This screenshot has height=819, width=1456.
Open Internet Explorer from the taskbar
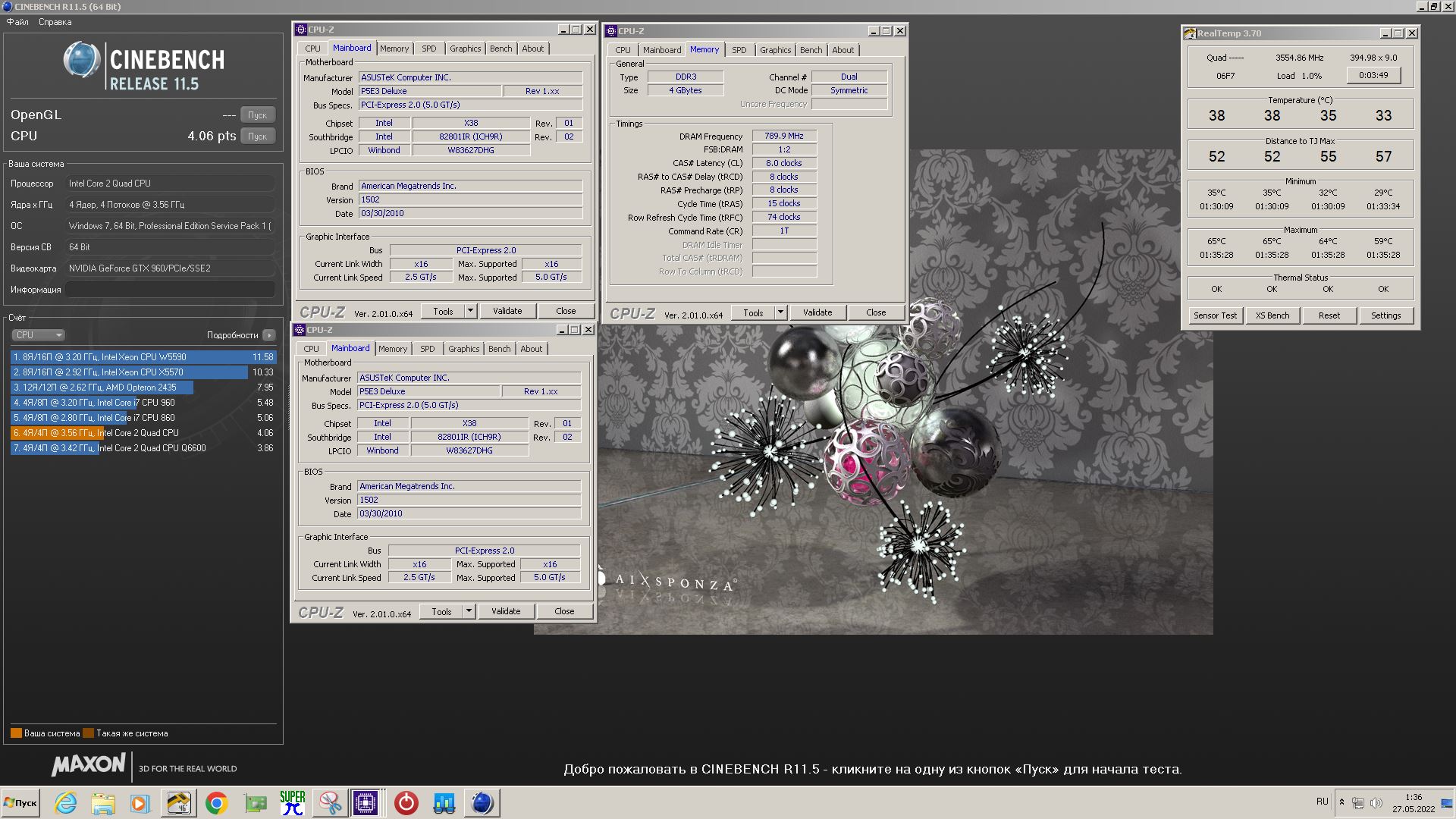tap(66, 803)
